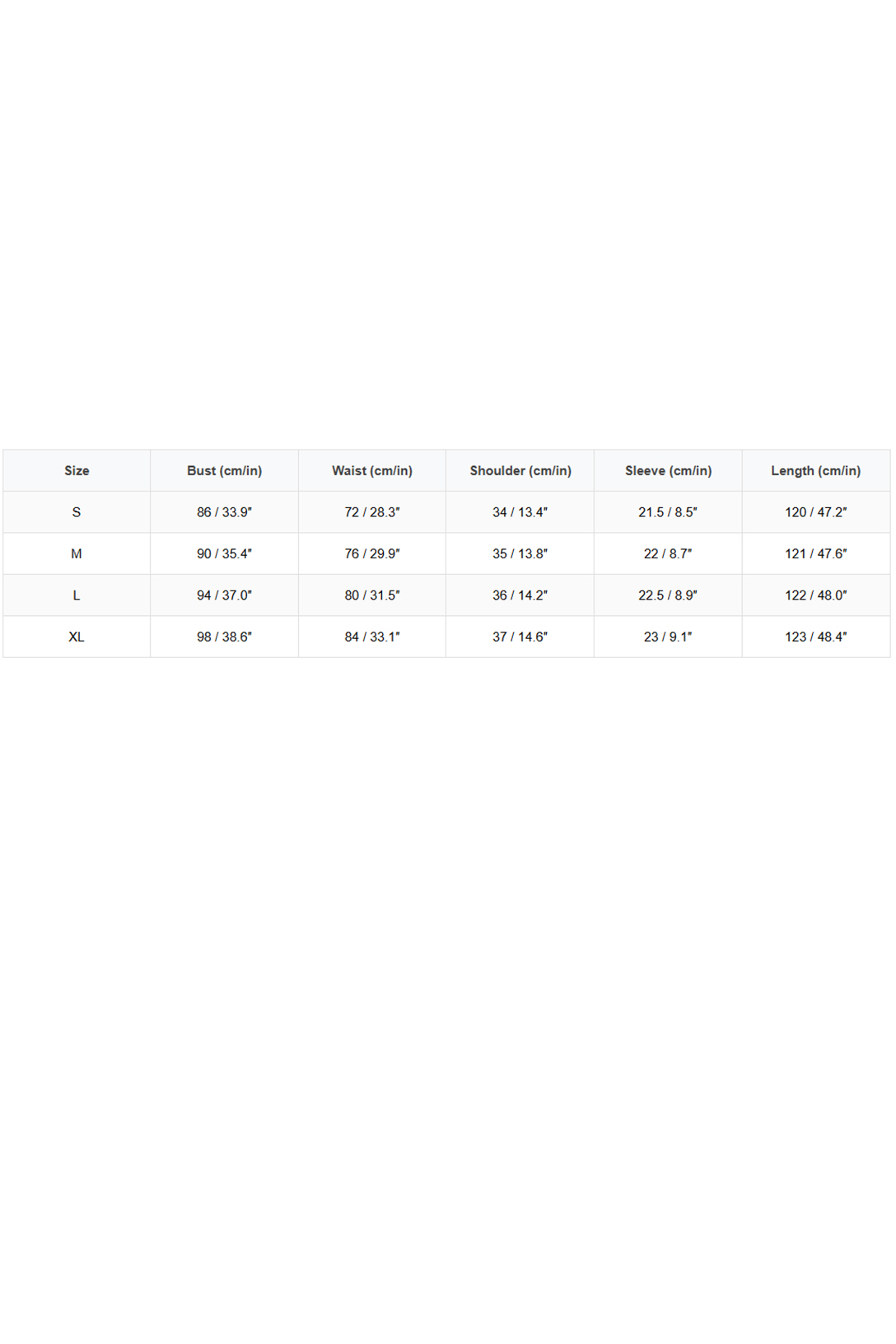
Task: Click the Shoulder (cm/in) column header
Action: (x=520, y=471)
